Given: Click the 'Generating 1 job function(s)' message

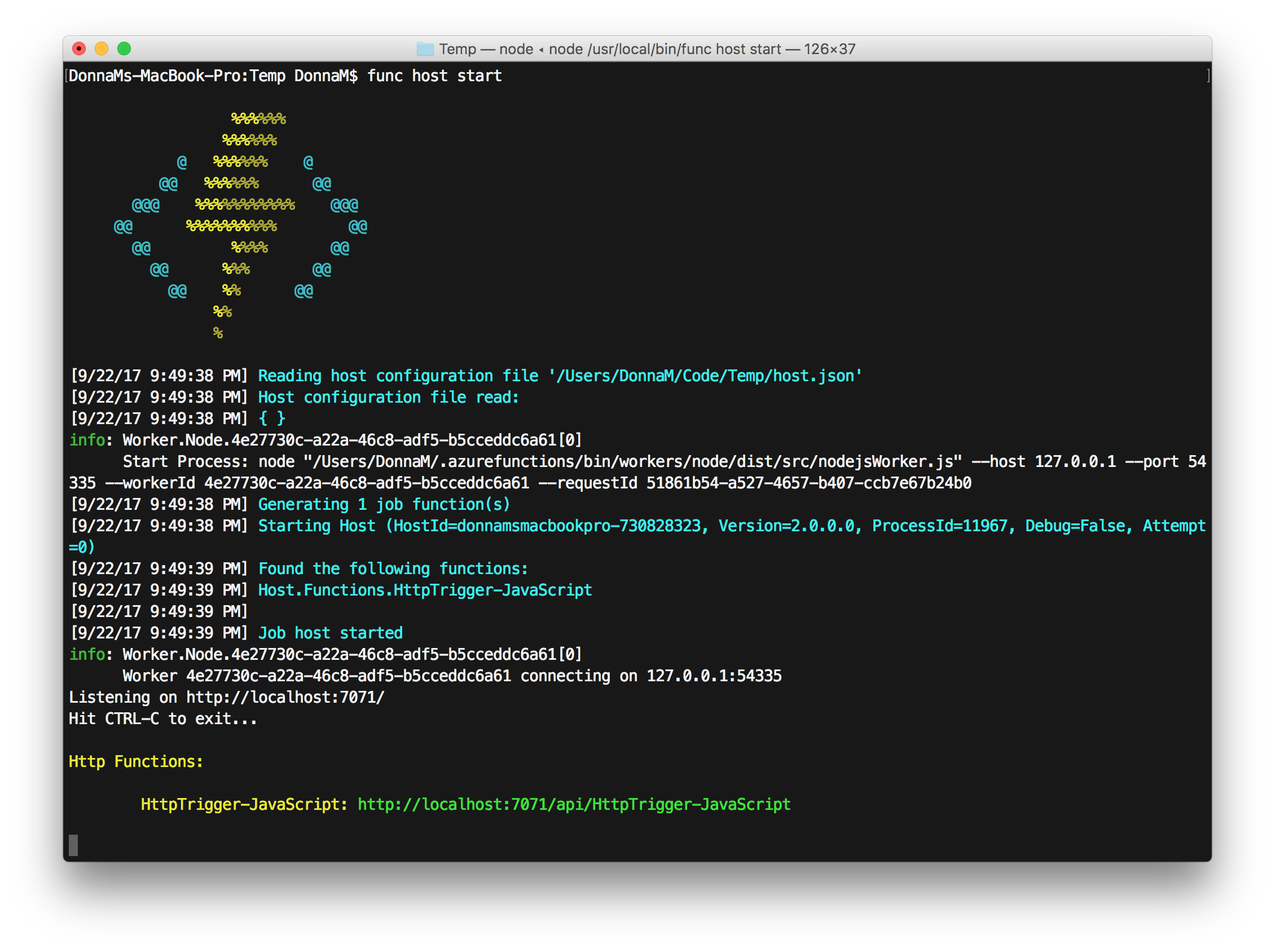Looking at the screenshot, I should click(384, 504).
